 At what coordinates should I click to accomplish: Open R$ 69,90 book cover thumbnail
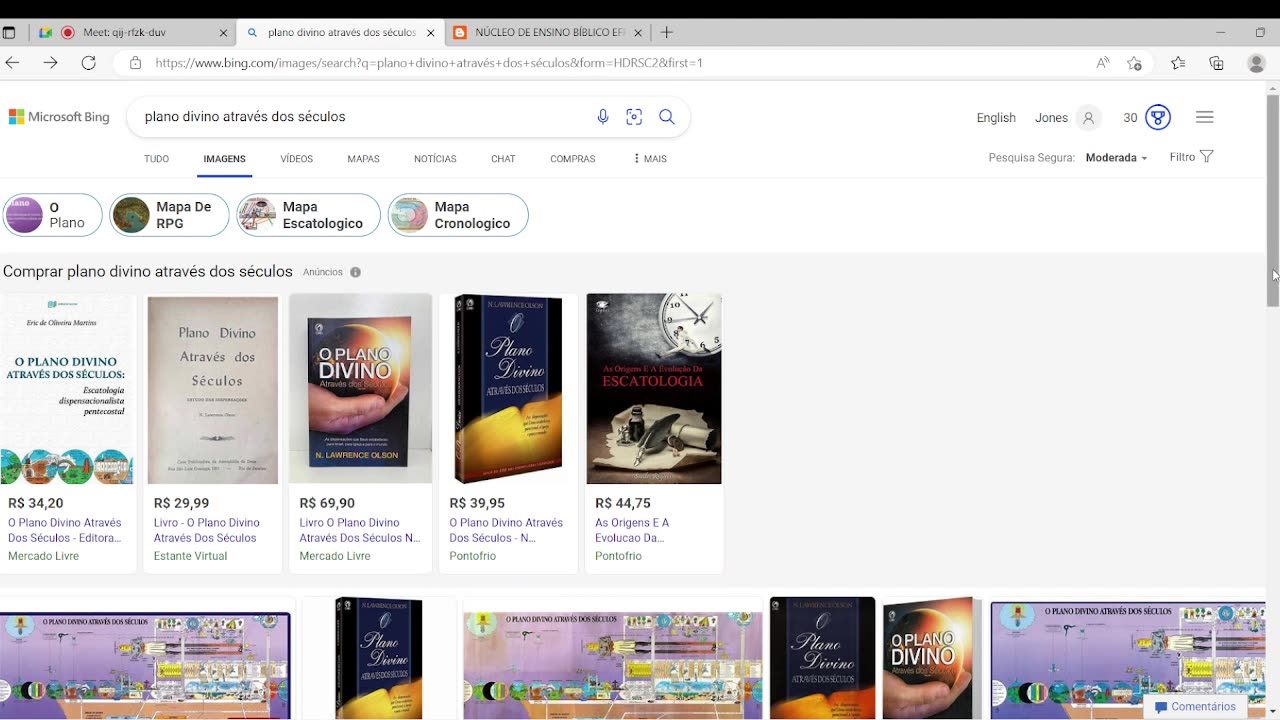[360, 389]
